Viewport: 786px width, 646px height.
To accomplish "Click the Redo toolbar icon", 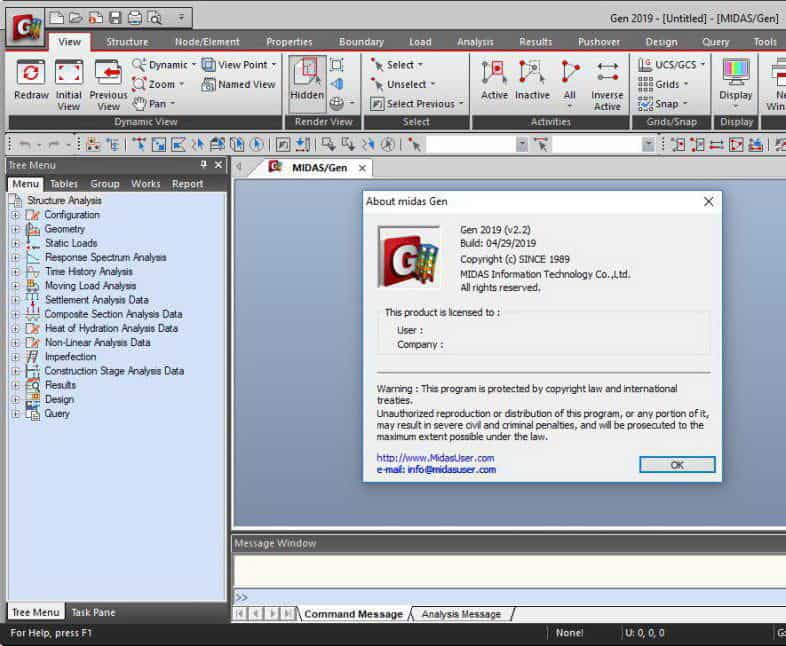I will [53, 145].
